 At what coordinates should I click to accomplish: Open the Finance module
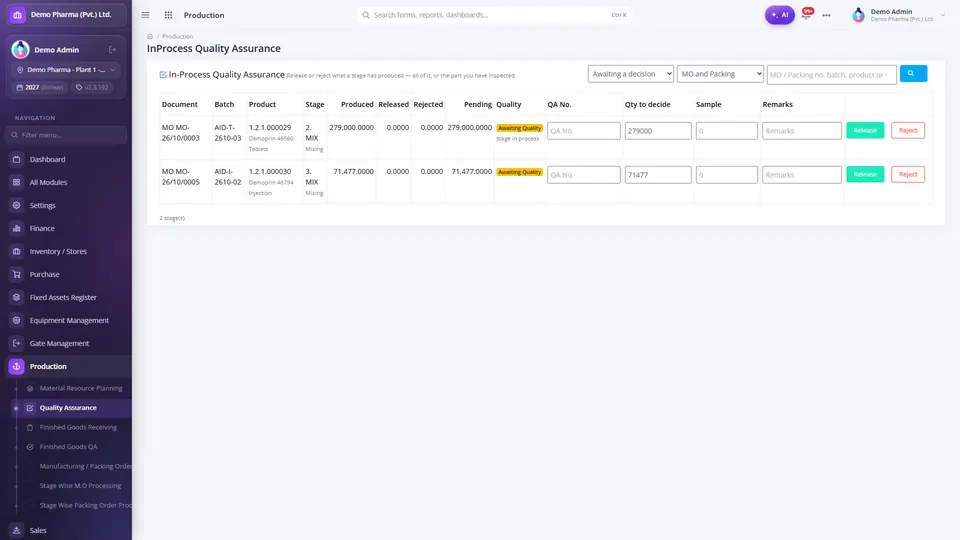click(x=66, y=228)
